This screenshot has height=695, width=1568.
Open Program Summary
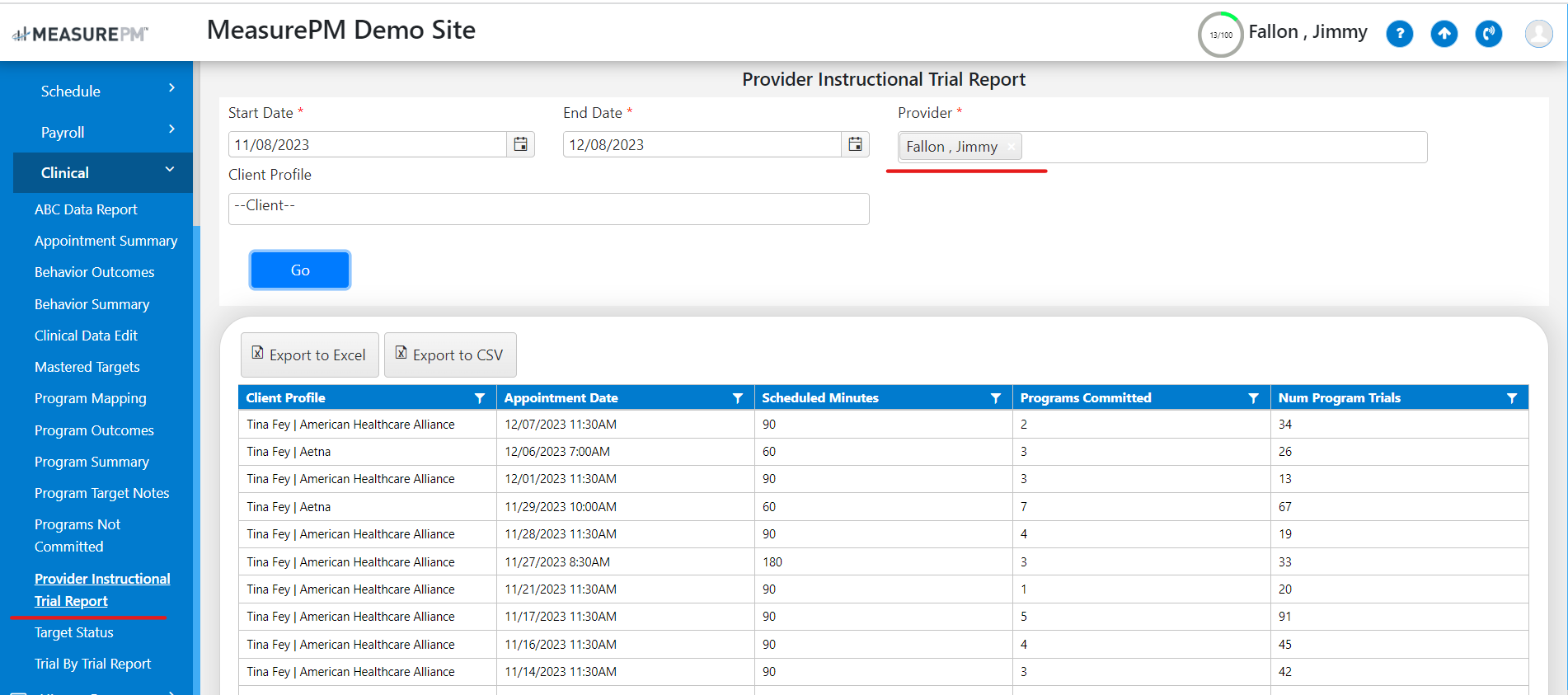tap(92, 462)
